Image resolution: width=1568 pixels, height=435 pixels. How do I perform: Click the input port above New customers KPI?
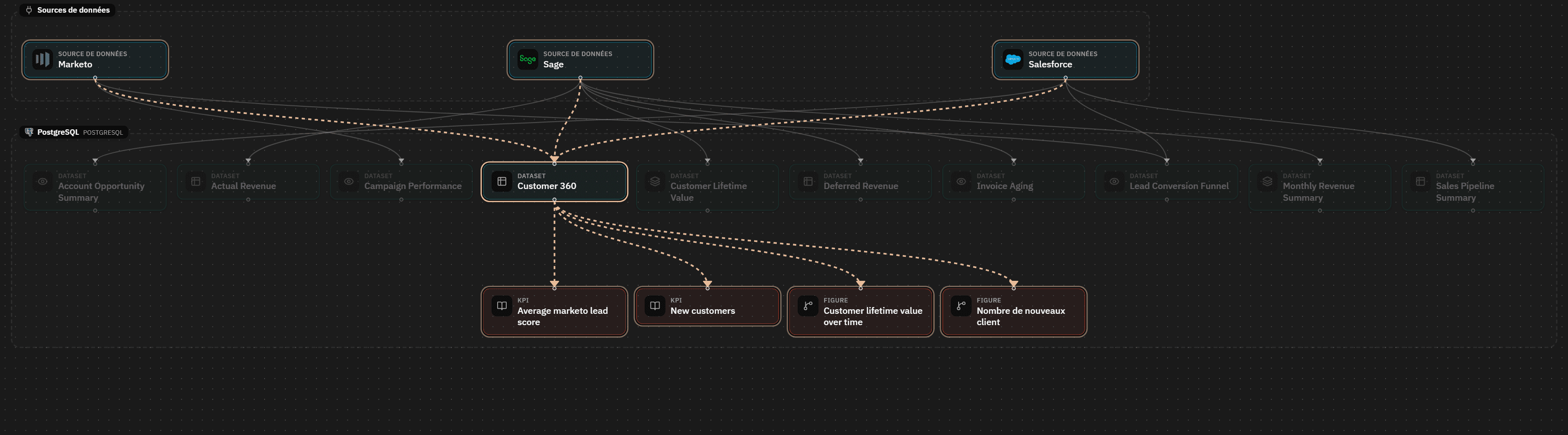[707, 288]
